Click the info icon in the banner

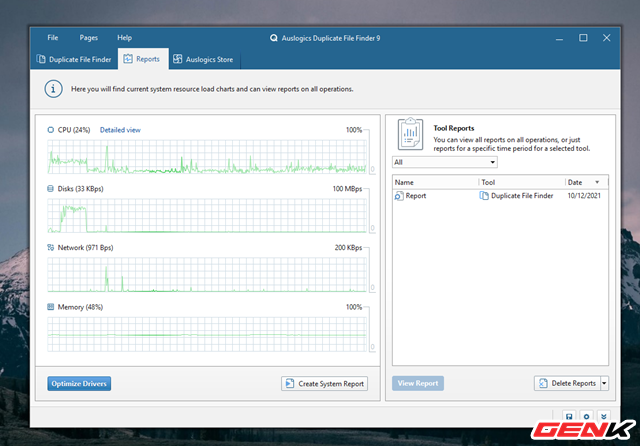click(53, 89)
